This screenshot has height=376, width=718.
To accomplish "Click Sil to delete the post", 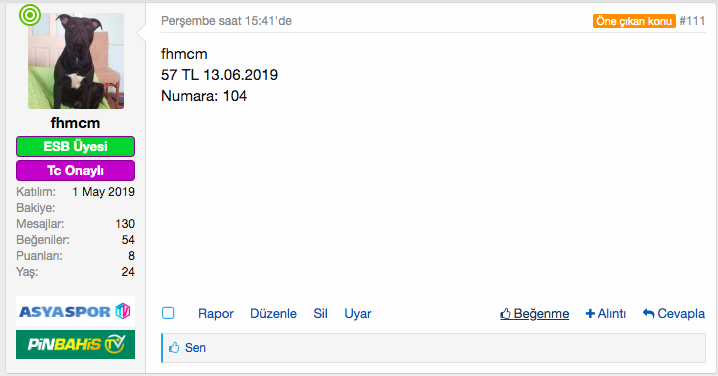I will pos(320,314).
